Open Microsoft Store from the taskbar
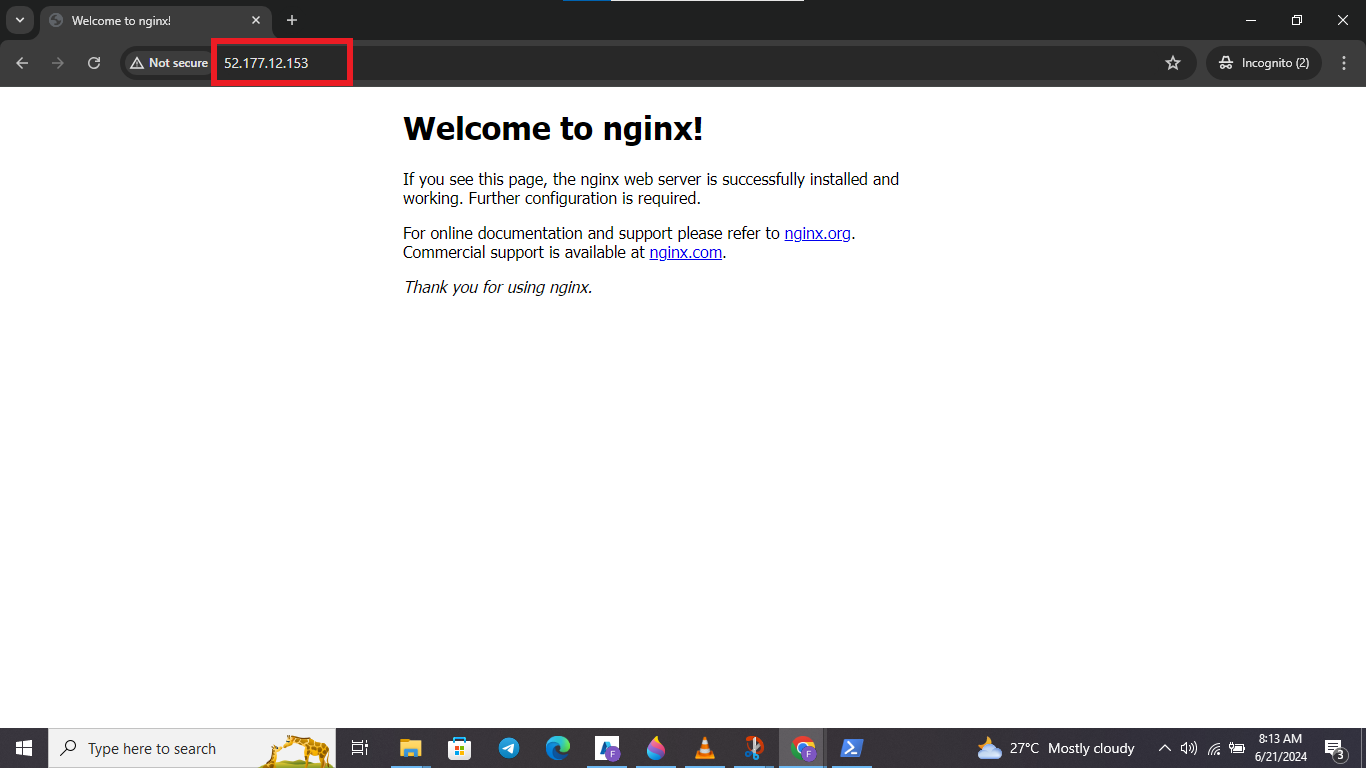Image resolution: width=1366 pixels, height=768 pixels. 459,748
